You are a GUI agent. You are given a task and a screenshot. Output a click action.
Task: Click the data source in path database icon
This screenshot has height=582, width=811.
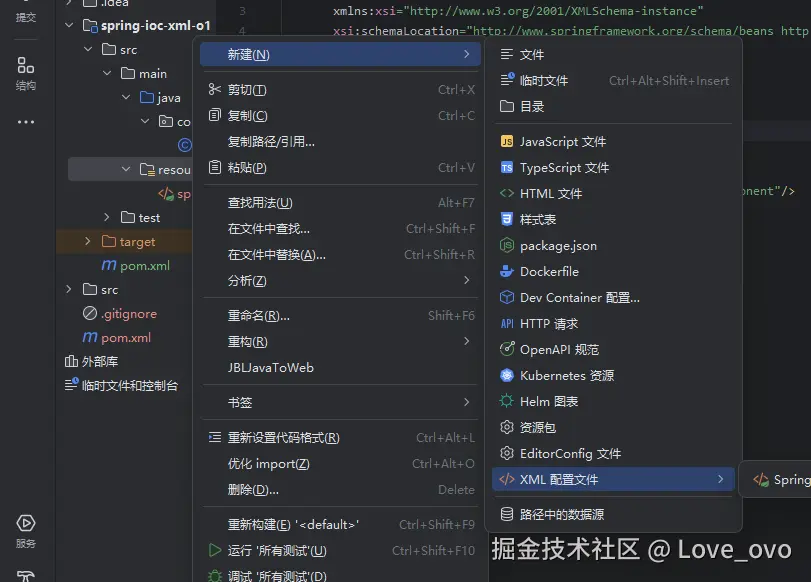pyautogui.click(x=507, y=514)
